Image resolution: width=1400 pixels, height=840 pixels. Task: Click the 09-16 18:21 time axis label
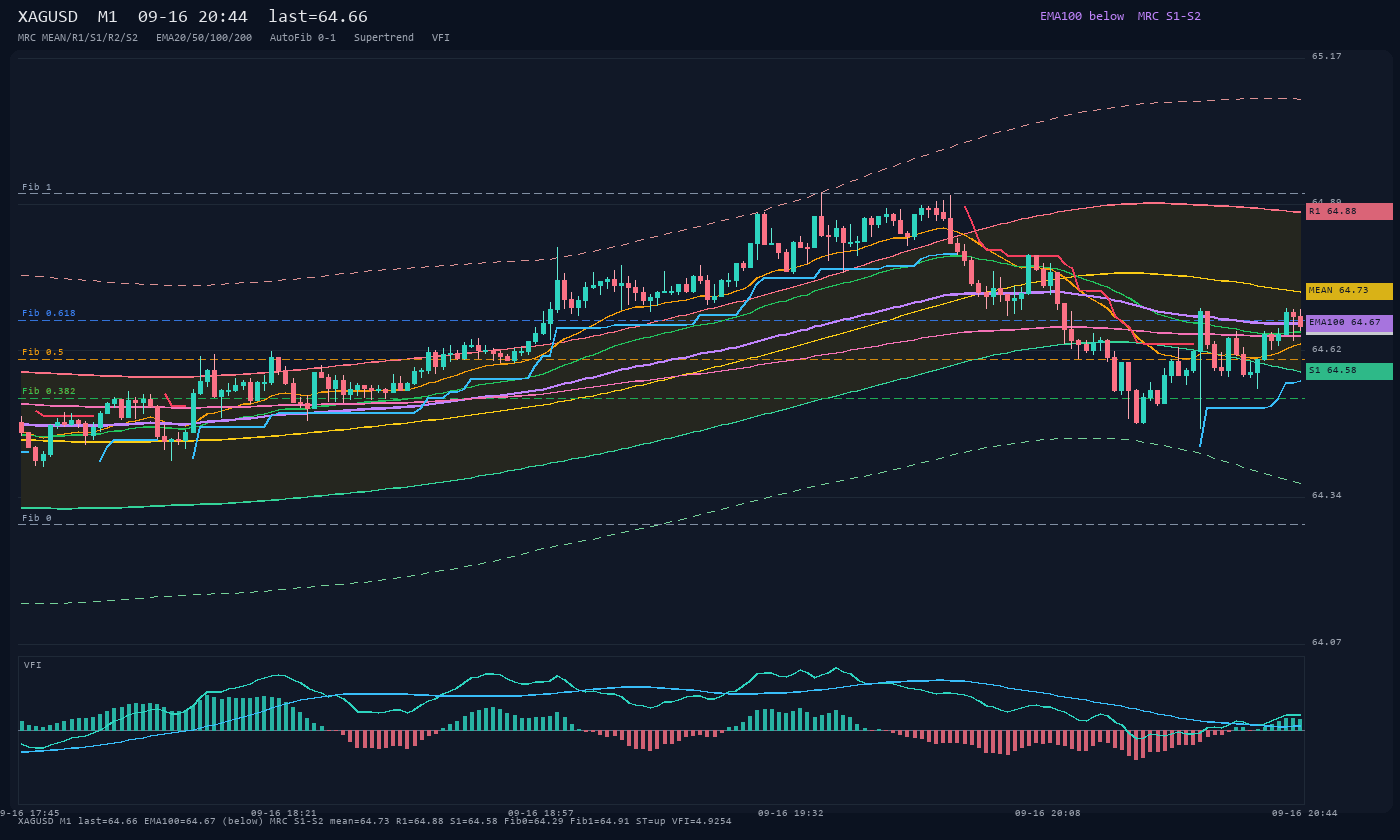tap(284, 813)
